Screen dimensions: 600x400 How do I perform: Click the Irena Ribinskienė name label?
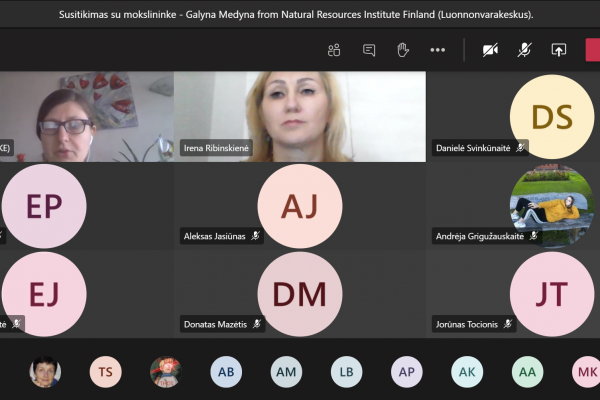coord(216,148)
